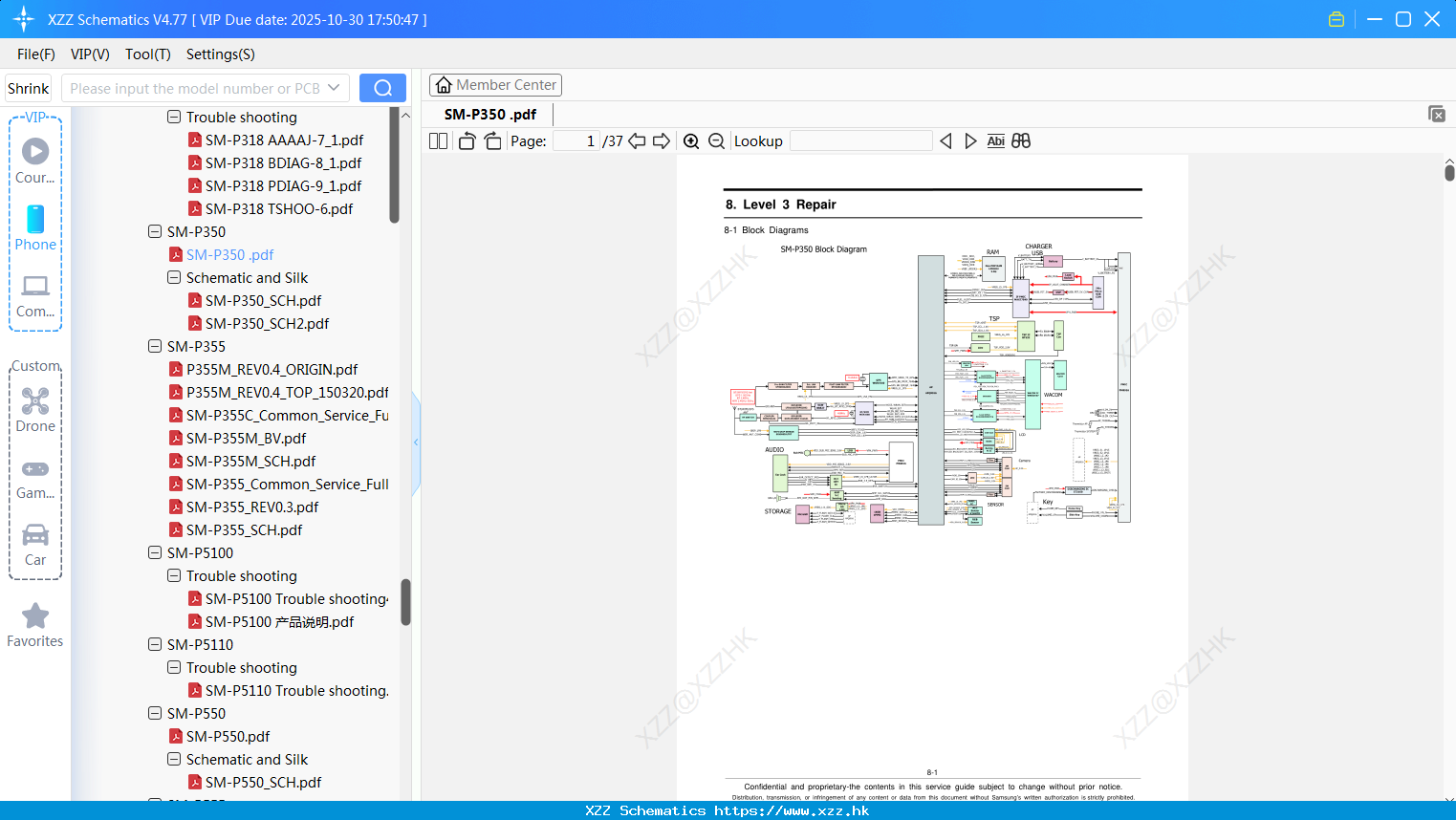This screenshot has height=820, width=1456.
Task: Click the yellow briefcase icon in title bar
Action: pyautogui.click(x=1336, y=19)
